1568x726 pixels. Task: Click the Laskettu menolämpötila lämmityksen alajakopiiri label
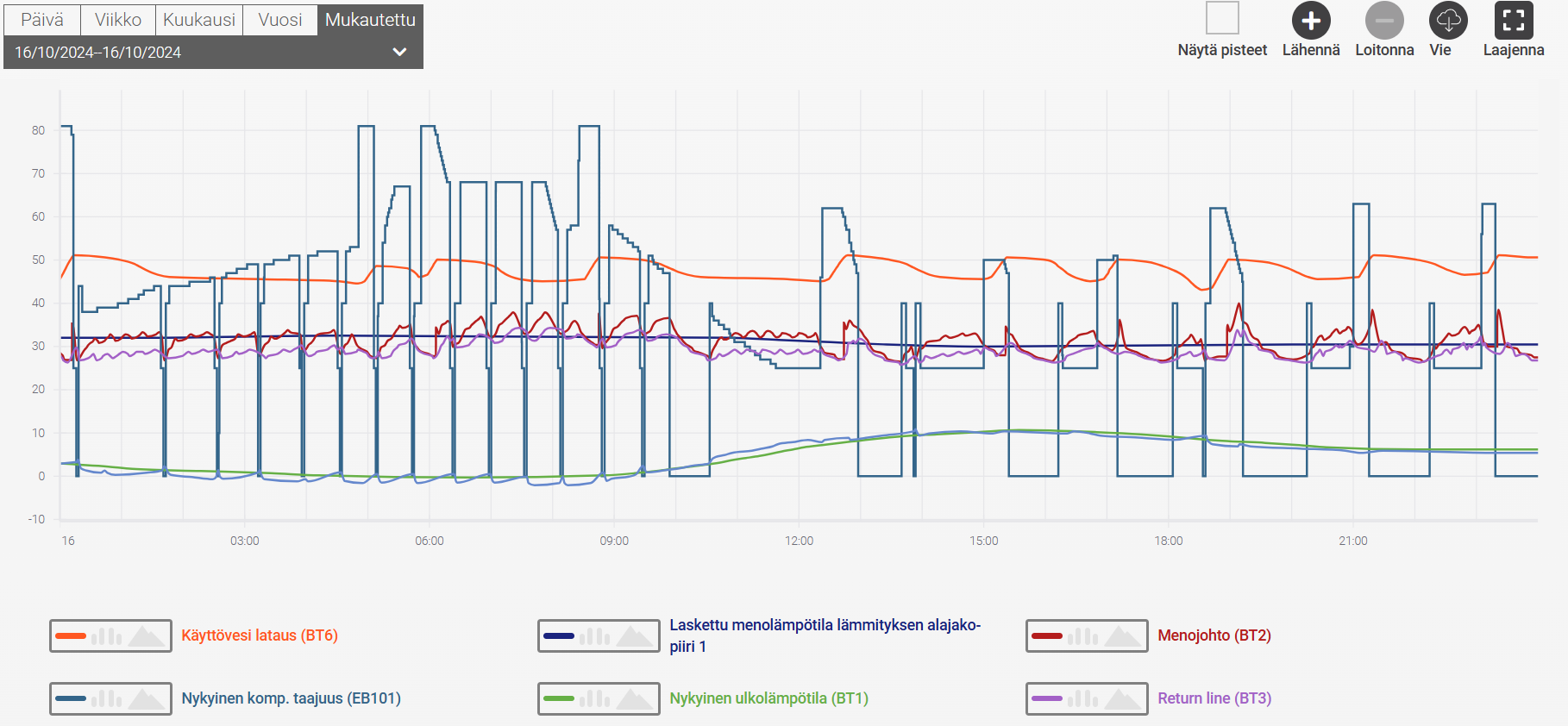[825, 635]
